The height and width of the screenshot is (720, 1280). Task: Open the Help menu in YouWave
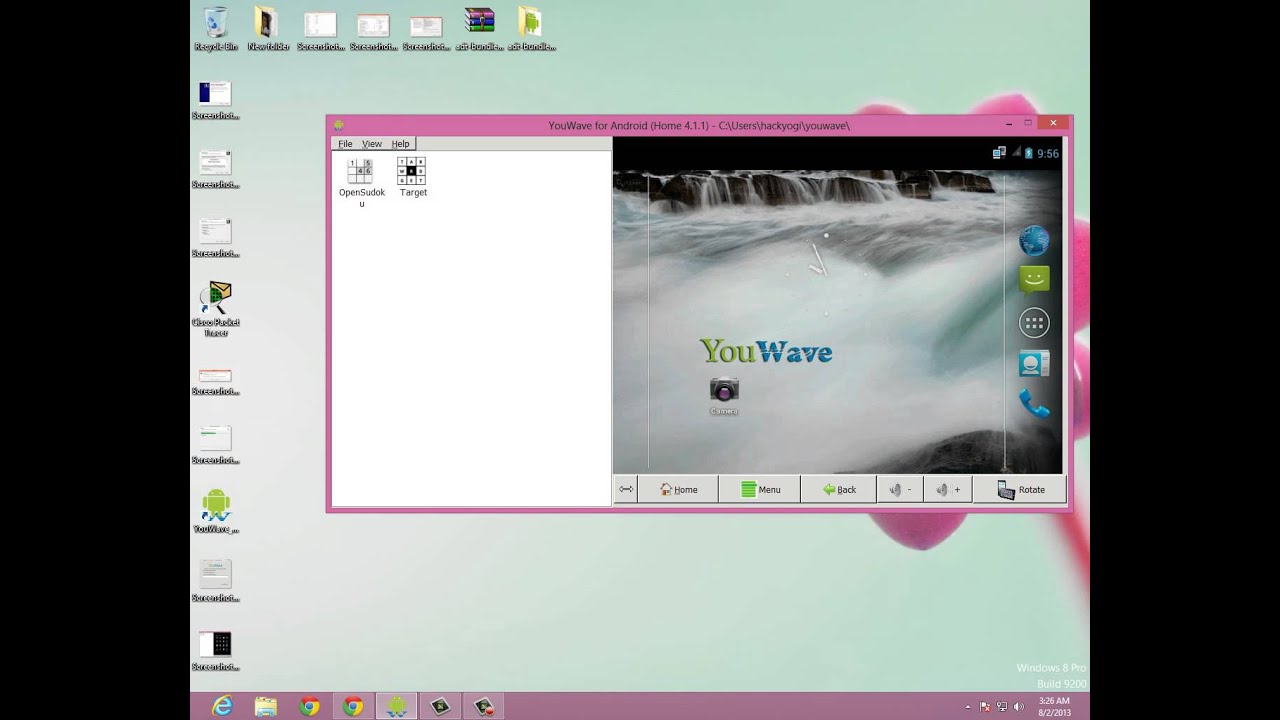click(400, 144)
